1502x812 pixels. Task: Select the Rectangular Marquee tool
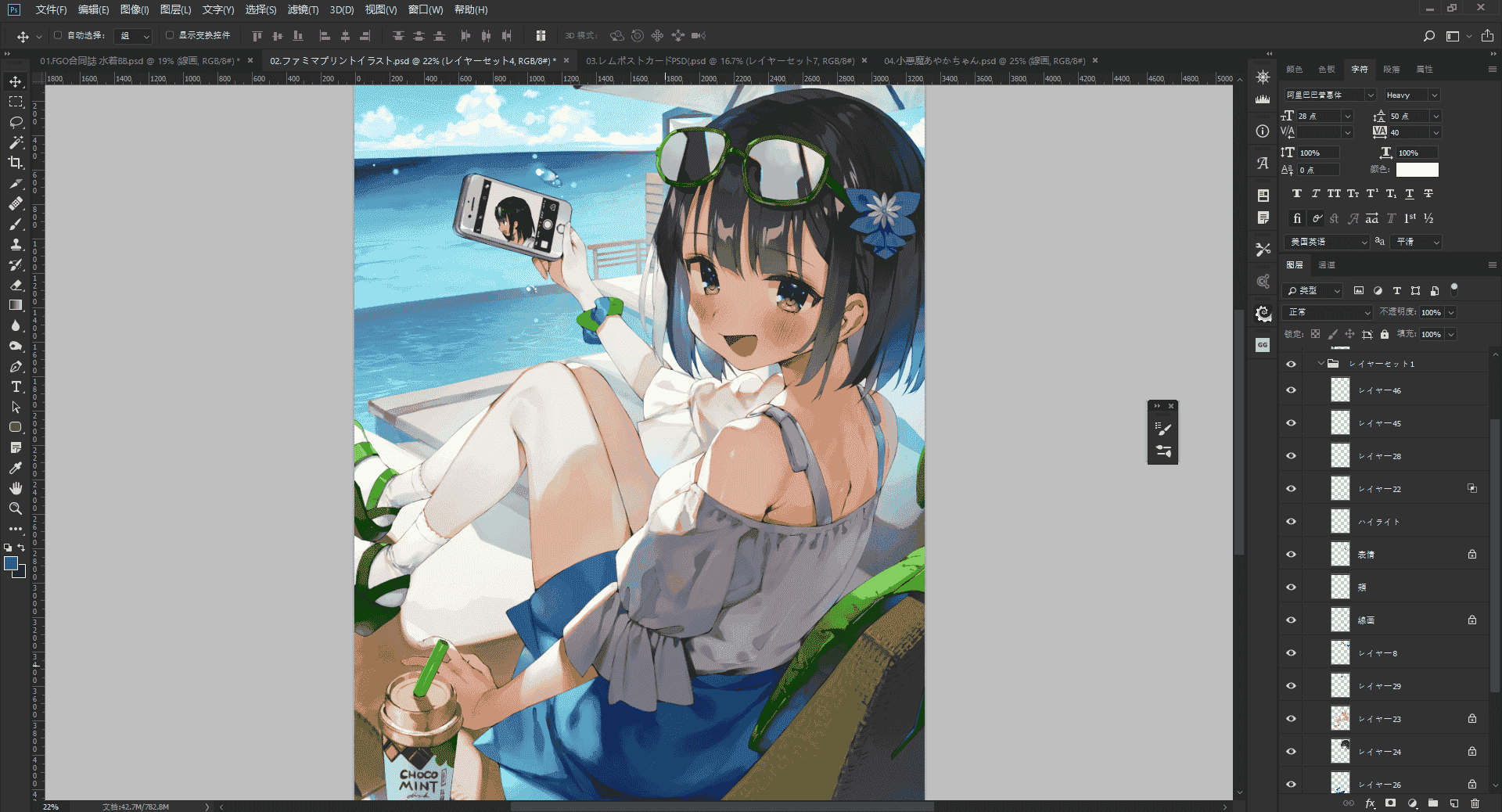16,102
